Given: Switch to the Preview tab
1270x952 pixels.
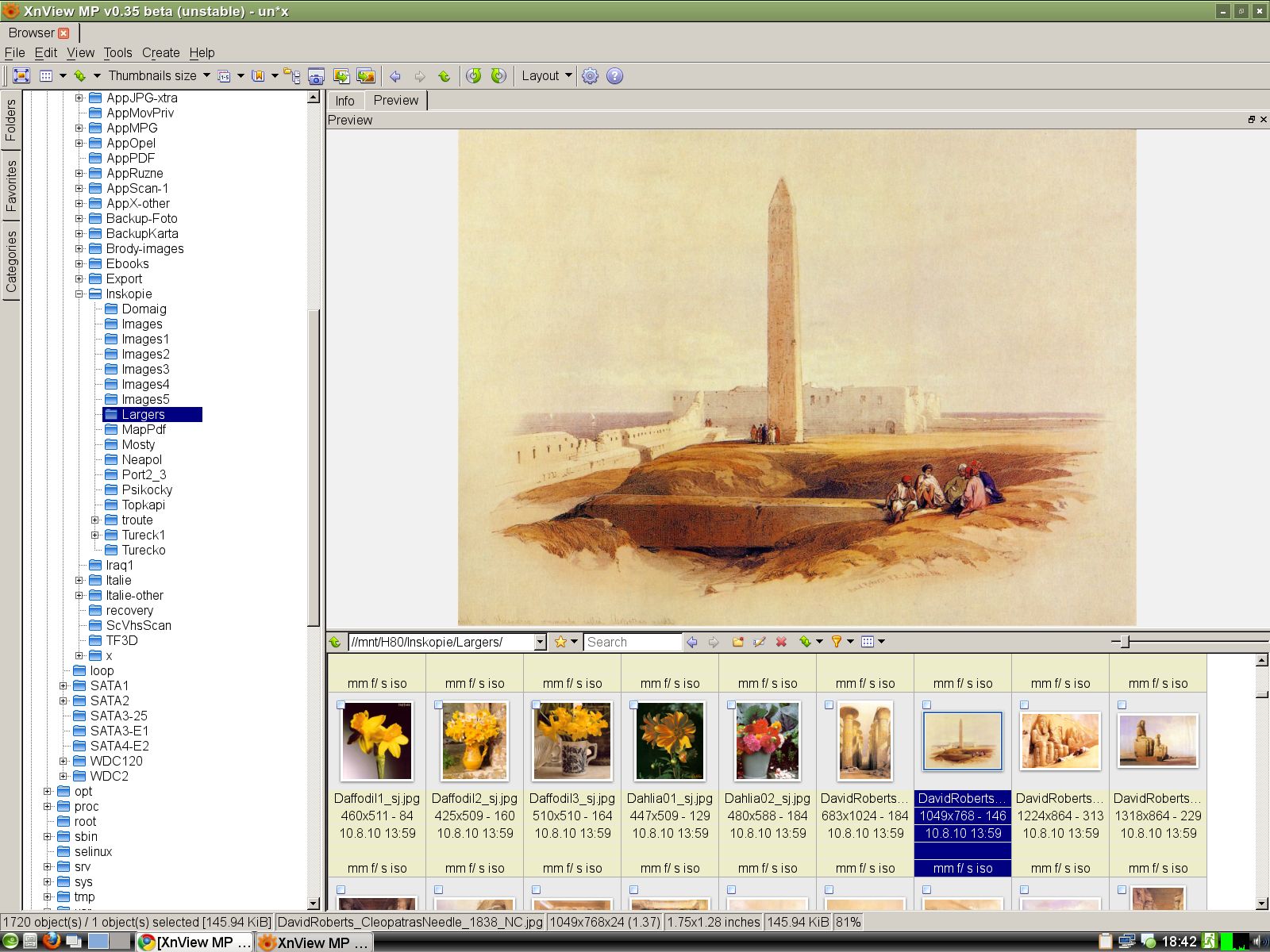Looking at the screenshot, I should 396,101.
